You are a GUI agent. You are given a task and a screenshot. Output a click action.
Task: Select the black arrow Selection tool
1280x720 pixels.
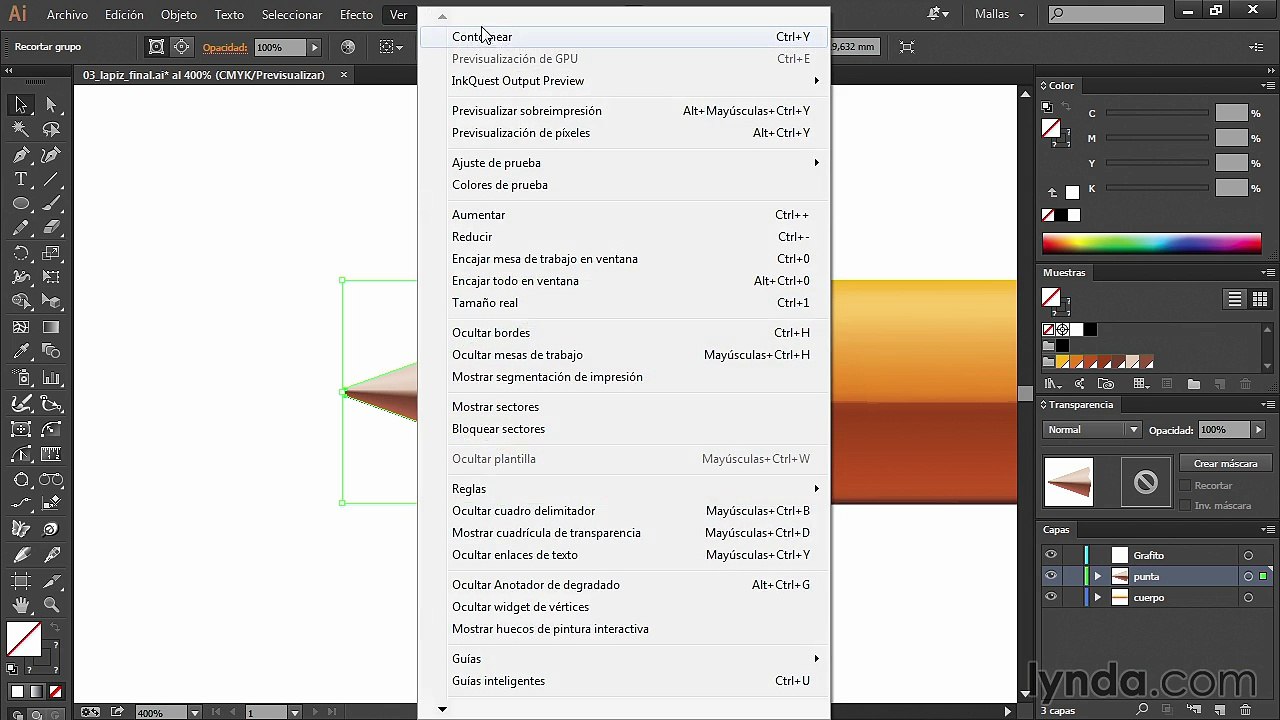pos(21,105)
